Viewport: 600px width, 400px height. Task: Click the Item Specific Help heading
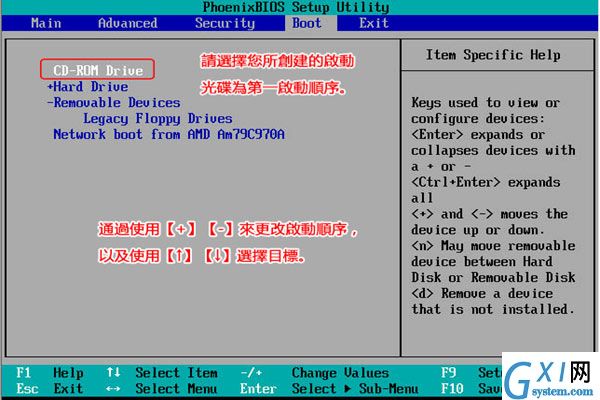[493, 55]
